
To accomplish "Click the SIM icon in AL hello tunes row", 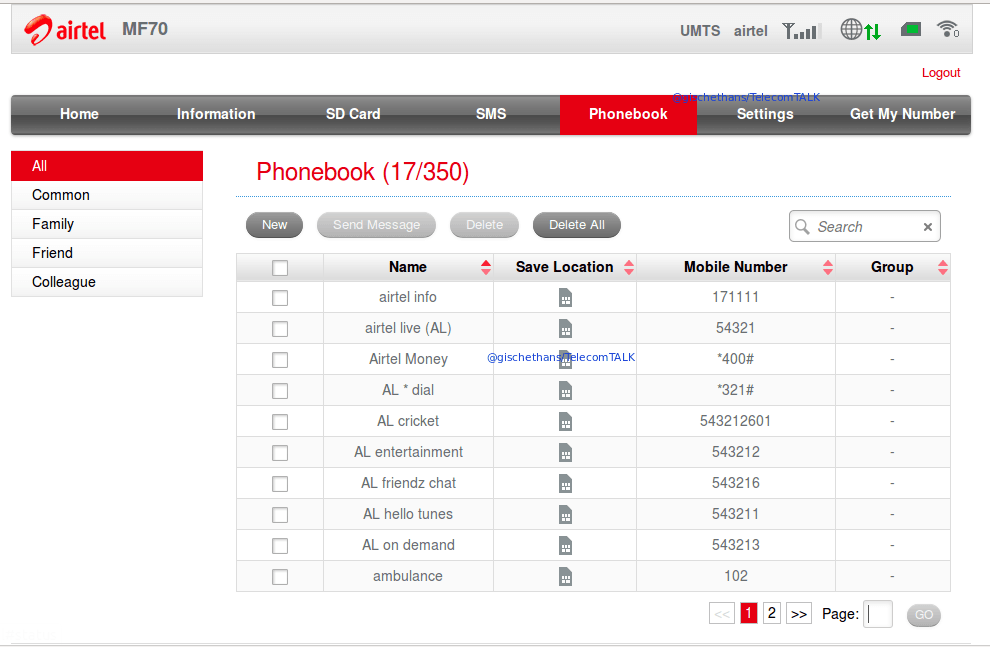I will (565, 514).
